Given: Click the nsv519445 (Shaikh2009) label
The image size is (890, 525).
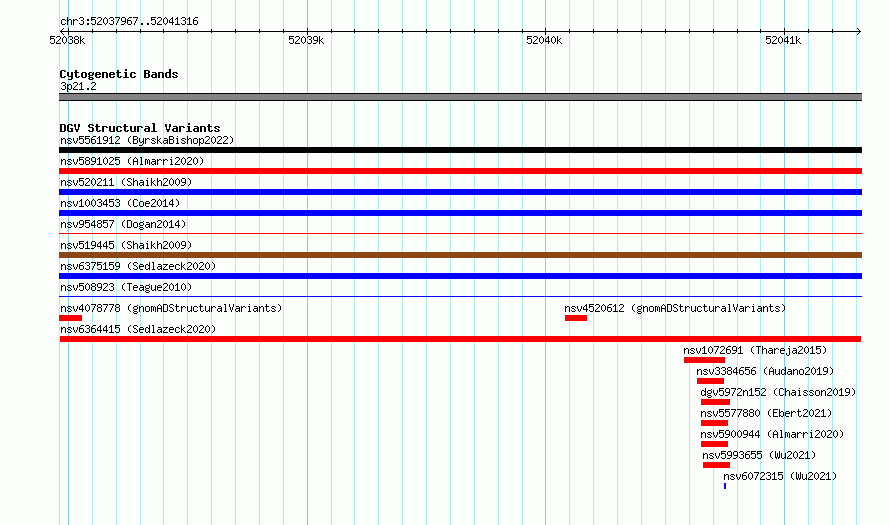Looking at the screenshot, I should pos(126,245).
